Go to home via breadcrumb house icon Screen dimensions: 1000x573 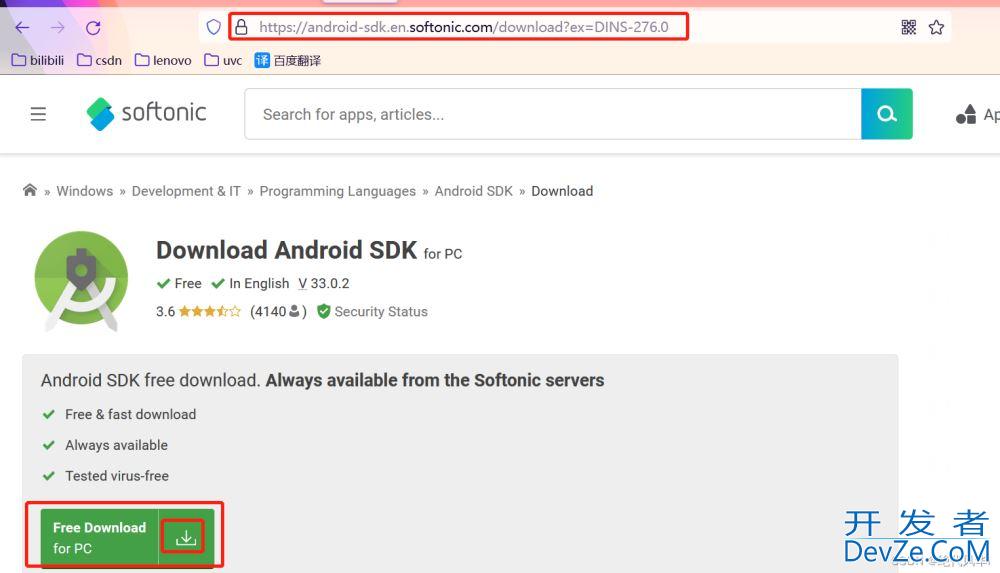pyautogui.click(x=30, y=190)
